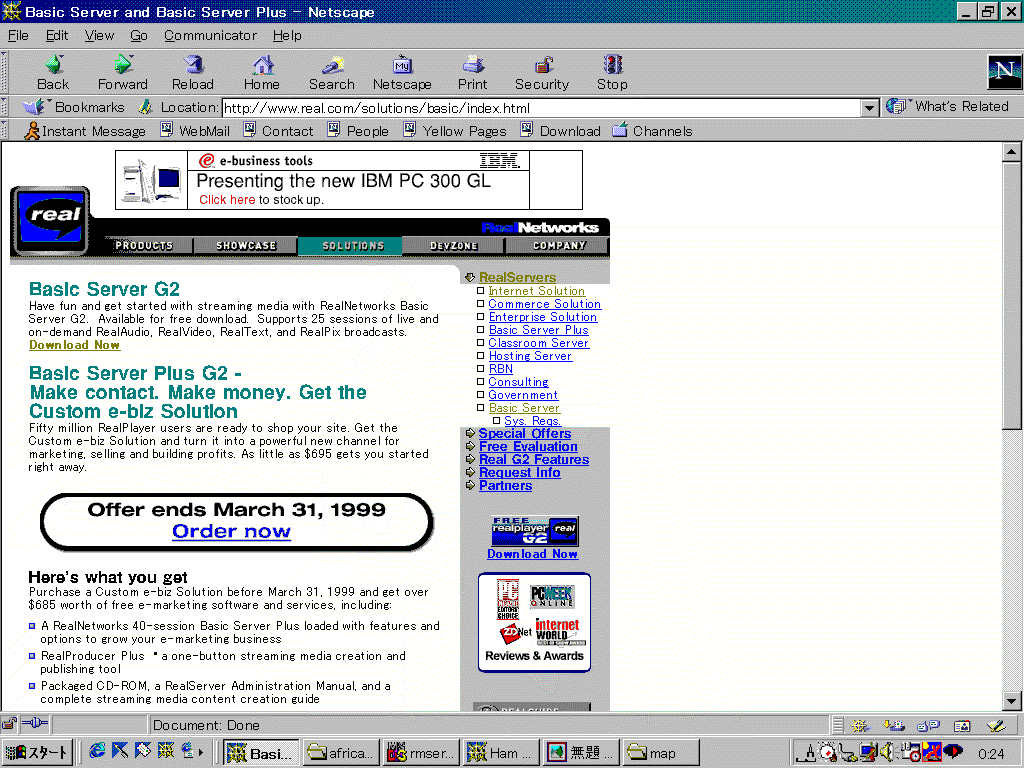The image size is (1024, 768).
Task: Click into the Location URL field
Action: [x=541, y=108]
